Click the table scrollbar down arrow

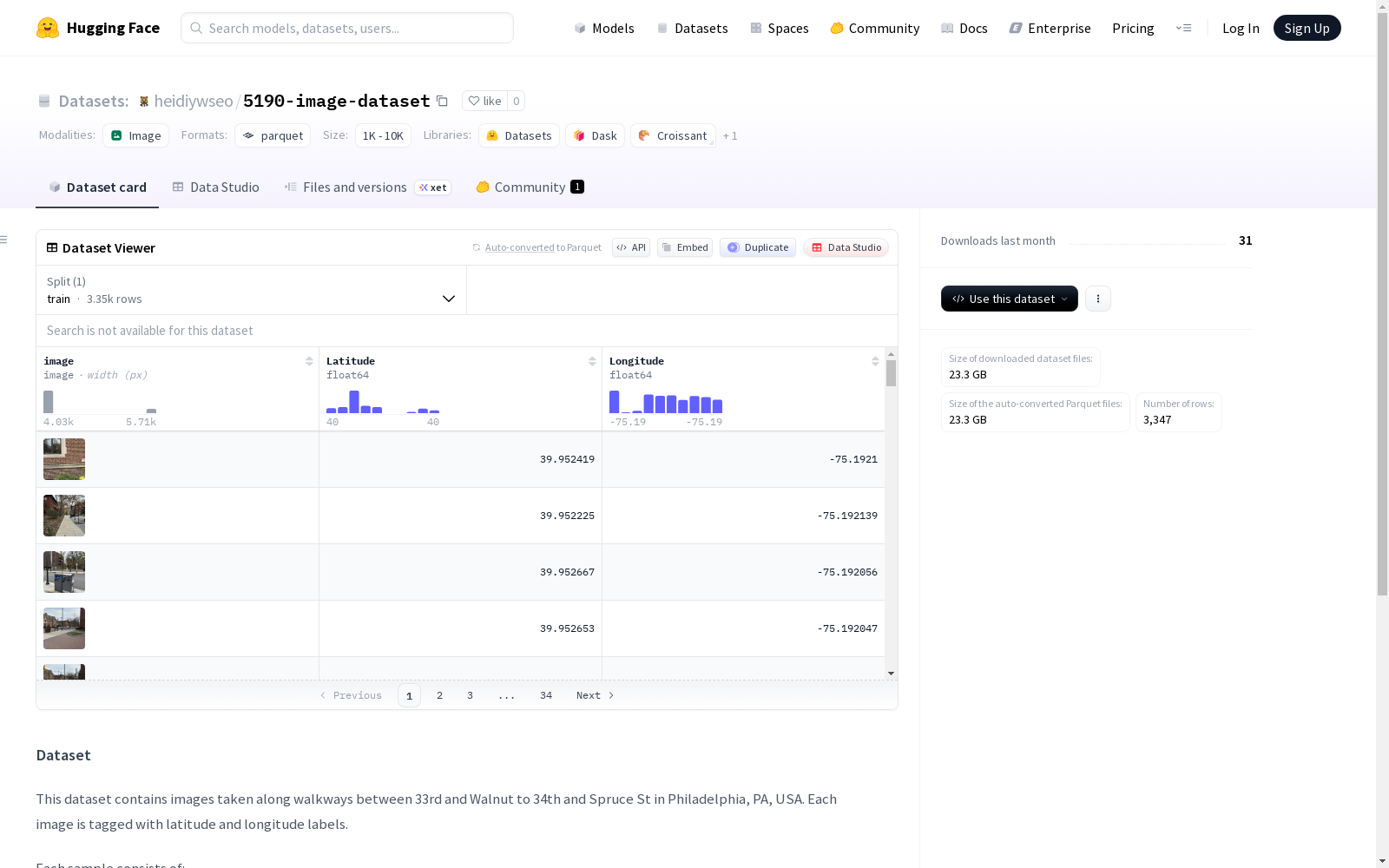891,674
